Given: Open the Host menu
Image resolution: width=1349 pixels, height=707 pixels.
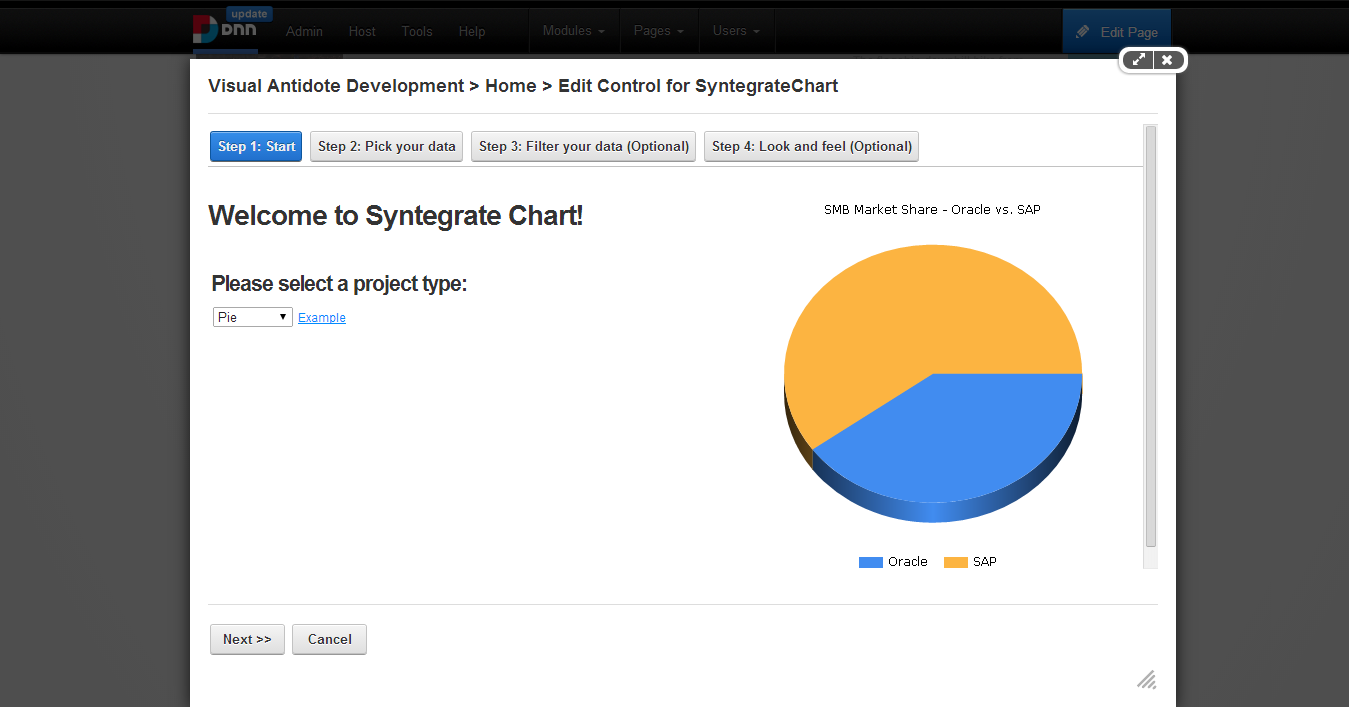Looking at the screenshot, I should (362, 31).
